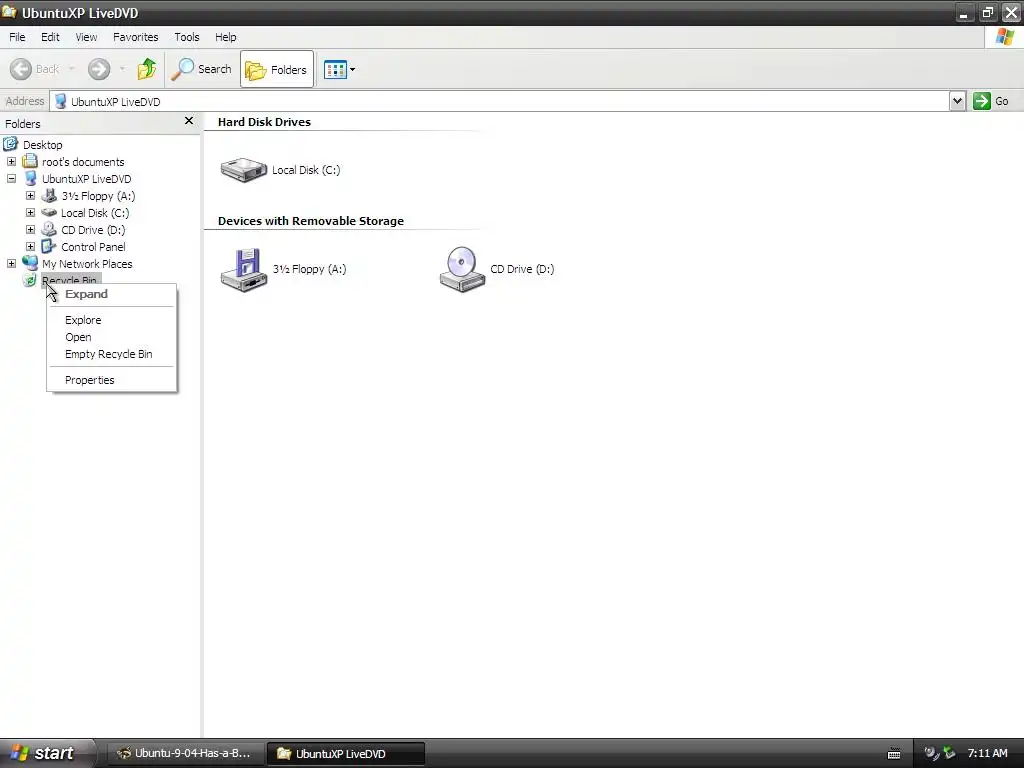Select CD Drive (D:) icon in main pane

click(x=462, y=269)
